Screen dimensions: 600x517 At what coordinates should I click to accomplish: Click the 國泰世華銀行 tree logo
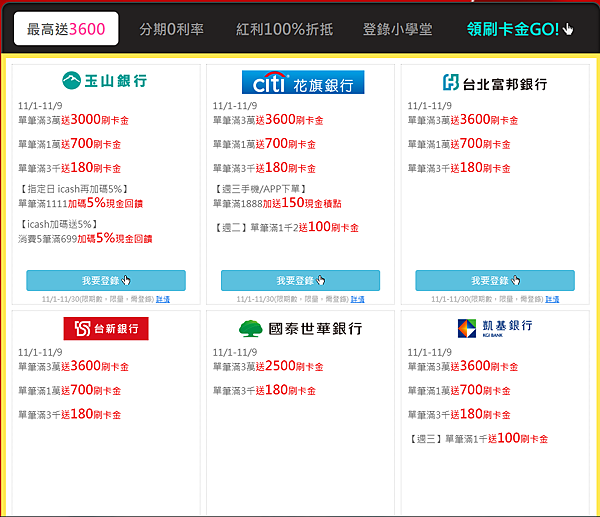click(300, 328)
